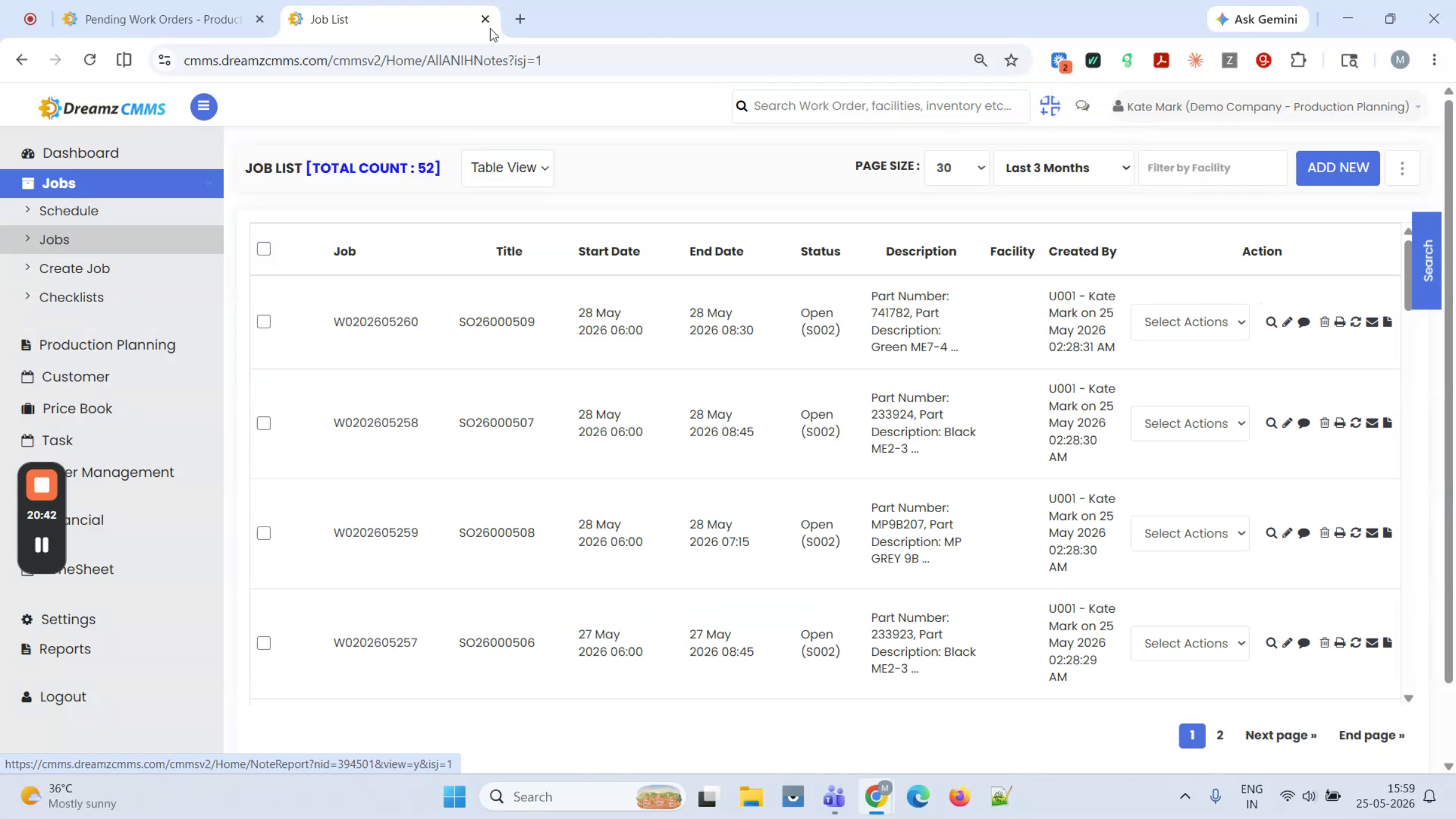This screenshot has height=819, width=1456.
Task: Click Logout in the sidebar
Action: (x=63, y=697)
